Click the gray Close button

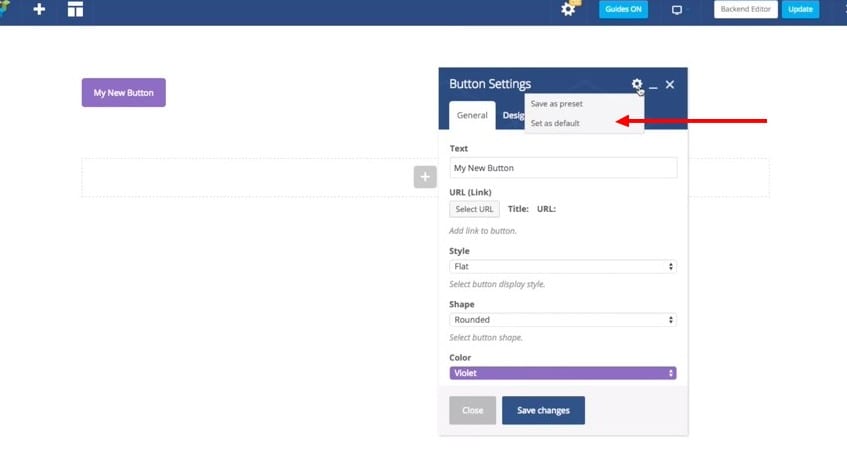pos(472,410)
